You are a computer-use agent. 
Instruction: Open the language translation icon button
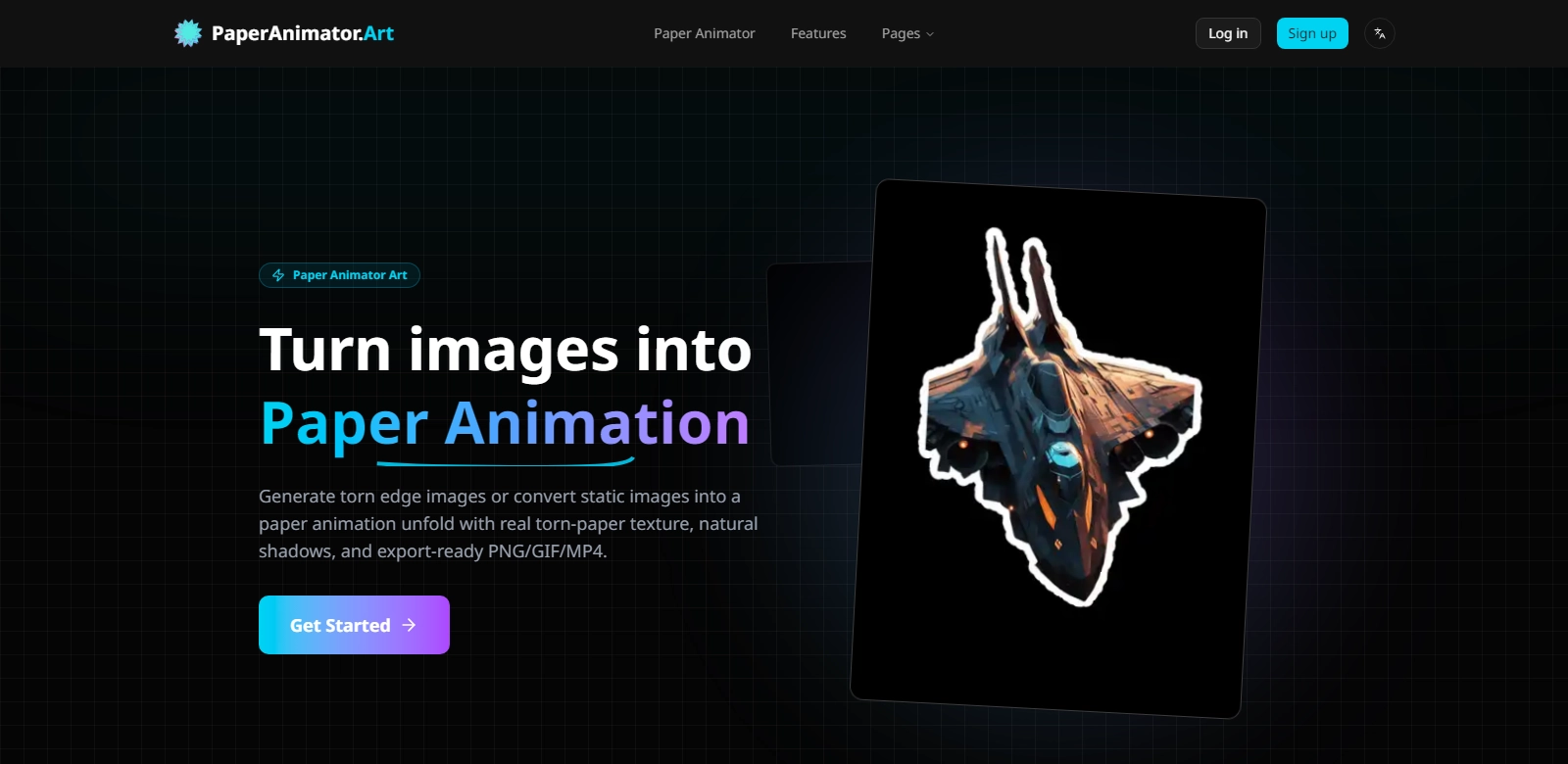1380,33
